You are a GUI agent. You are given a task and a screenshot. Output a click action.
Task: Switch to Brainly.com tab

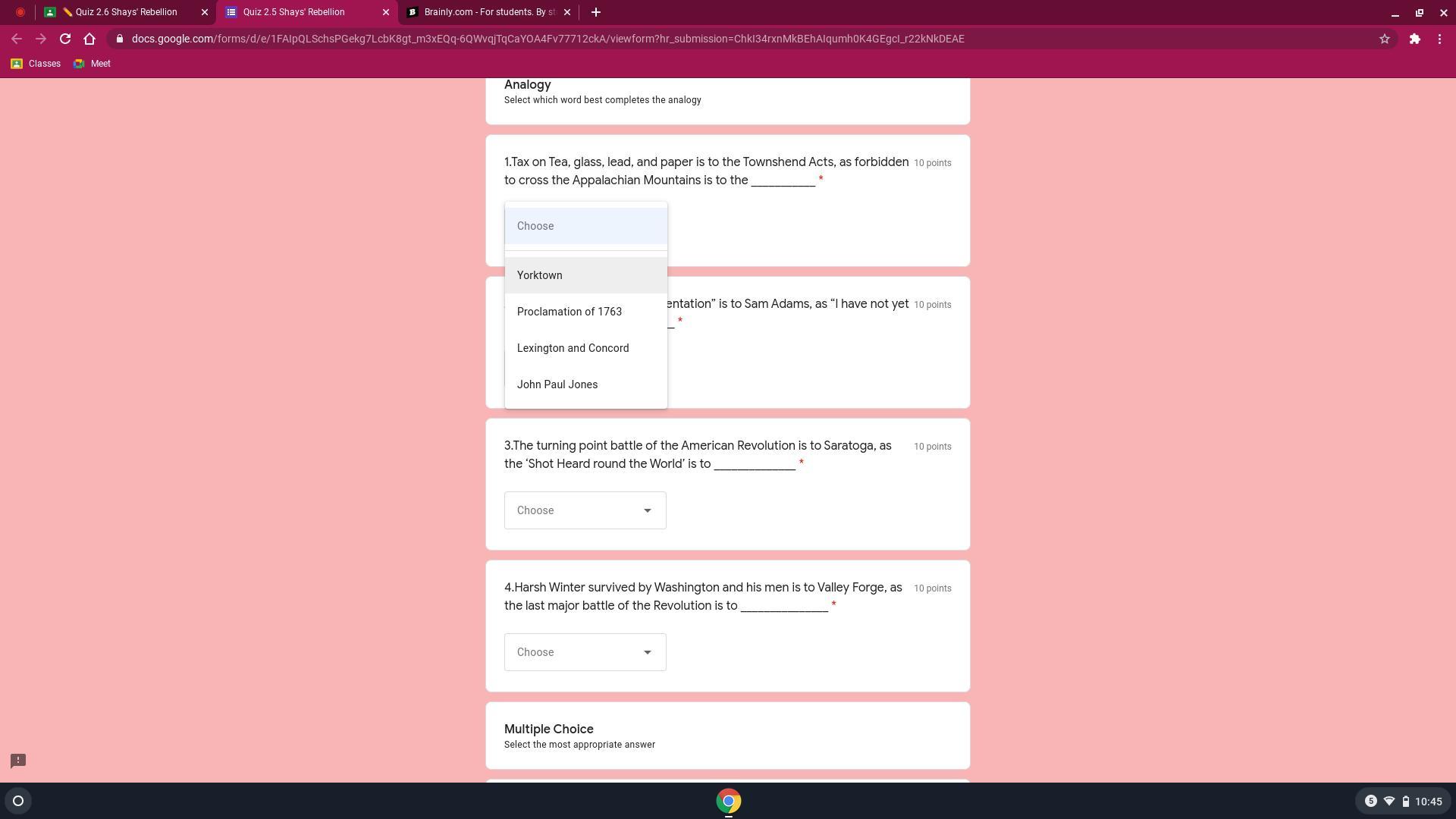pyautogui.click(x=488, y=12)
